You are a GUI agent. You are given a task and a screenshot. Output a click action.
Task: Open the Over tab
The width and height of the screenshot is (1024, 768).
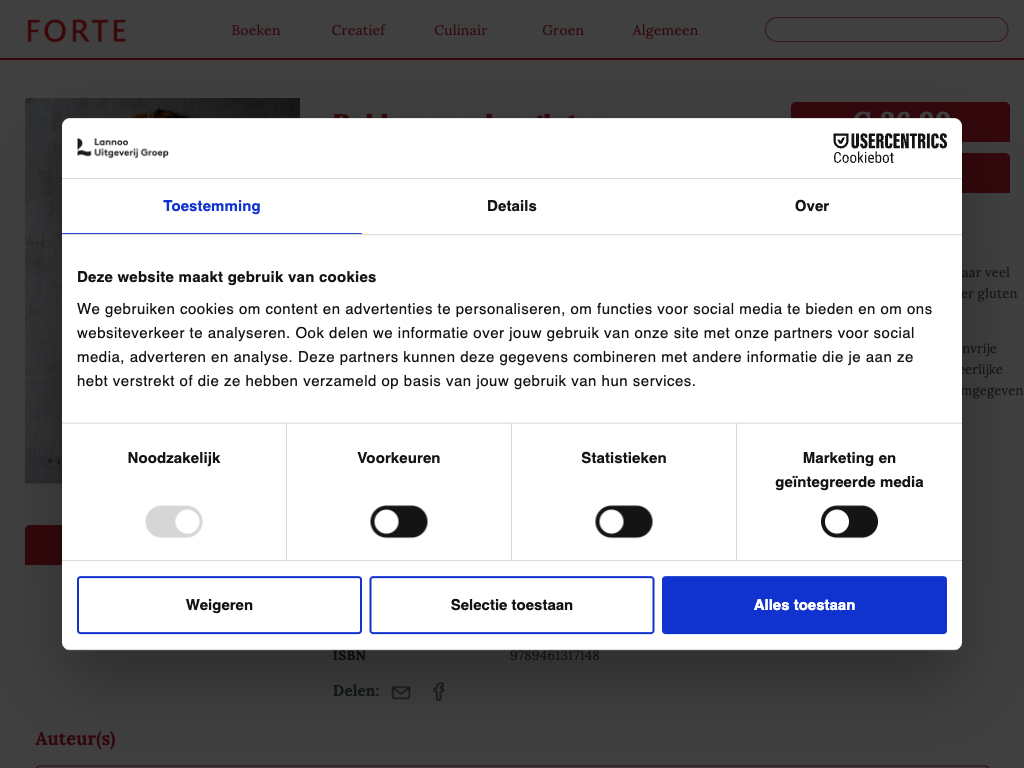[811, 206]
